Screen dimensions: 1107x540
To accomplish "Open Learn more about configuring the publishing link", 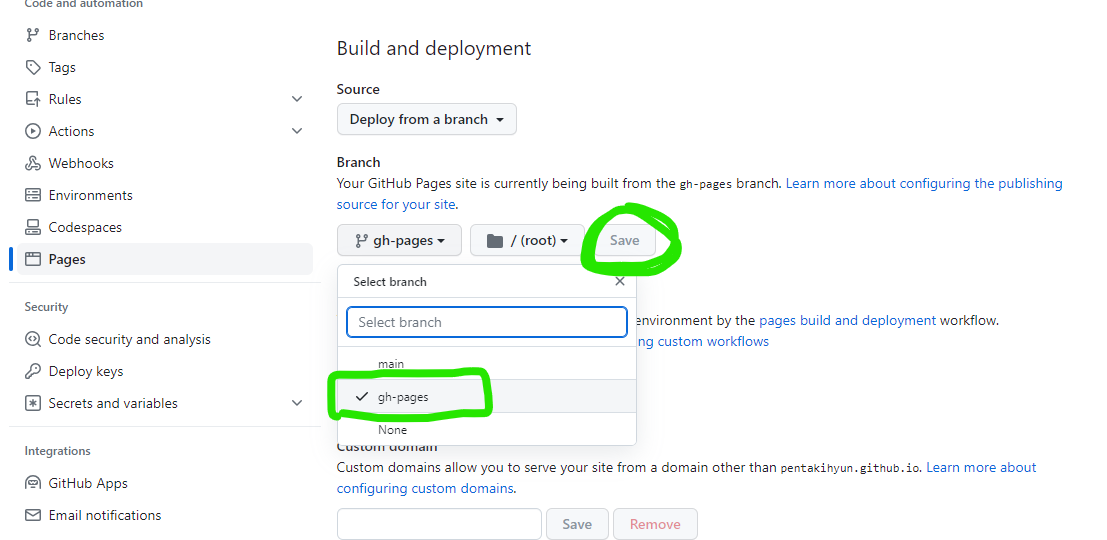I will click(x=923, y=184).
